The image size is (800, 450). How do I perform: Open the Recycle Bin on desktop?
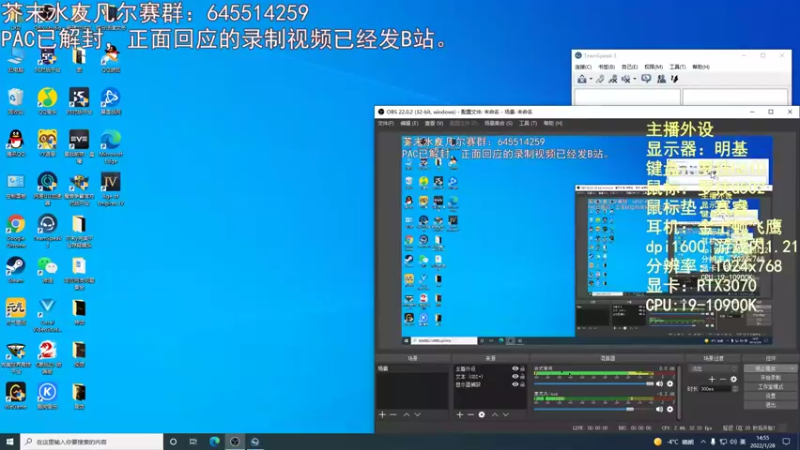pos(16,101)
